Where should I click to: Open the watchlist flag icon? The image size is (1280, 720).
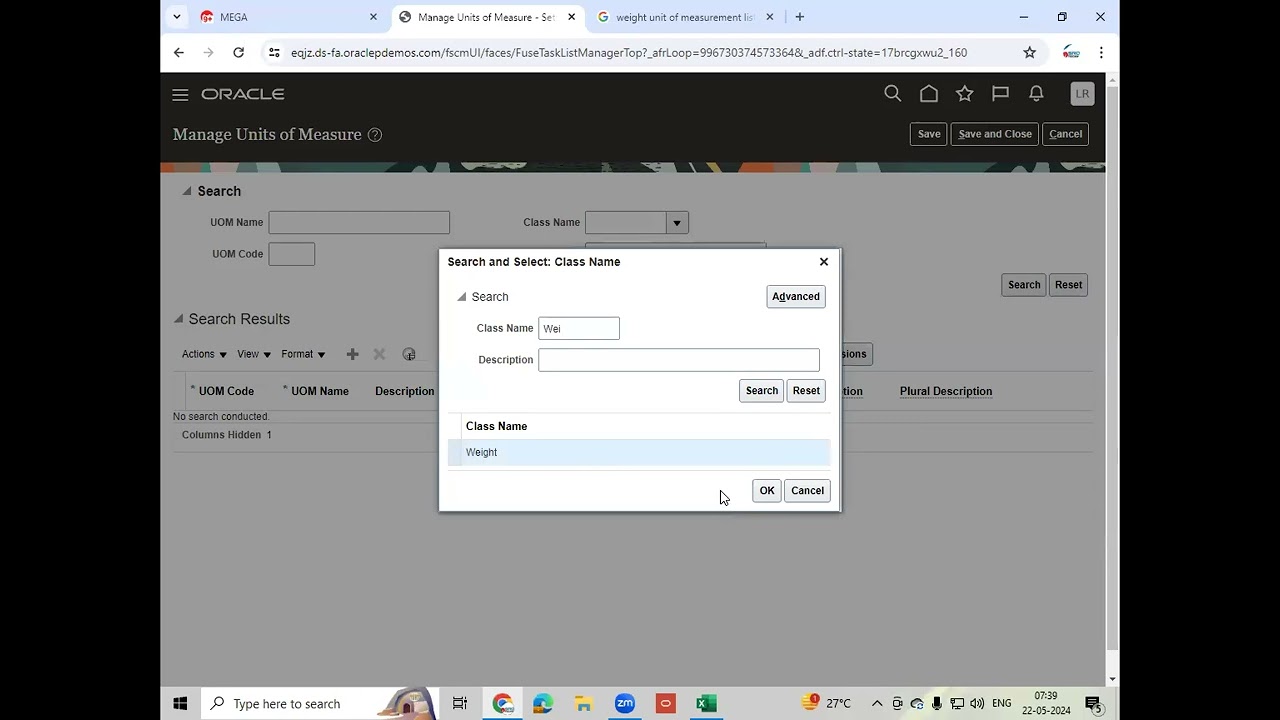(1000, 93)
